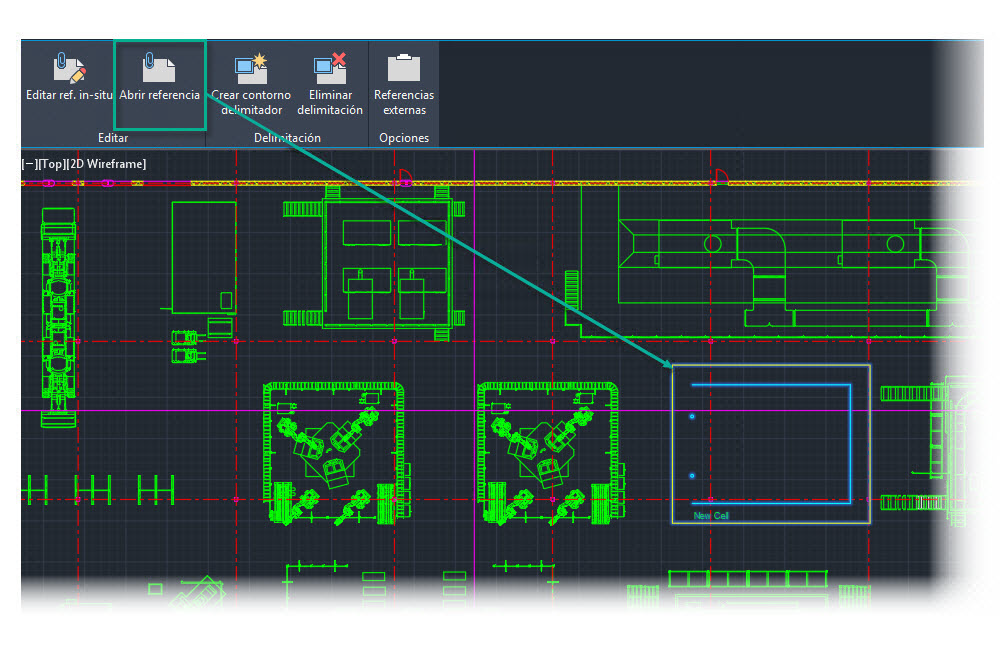Click the New Cell text label
This screenshot has height=651, width=1000.
(x=712, y=516)
